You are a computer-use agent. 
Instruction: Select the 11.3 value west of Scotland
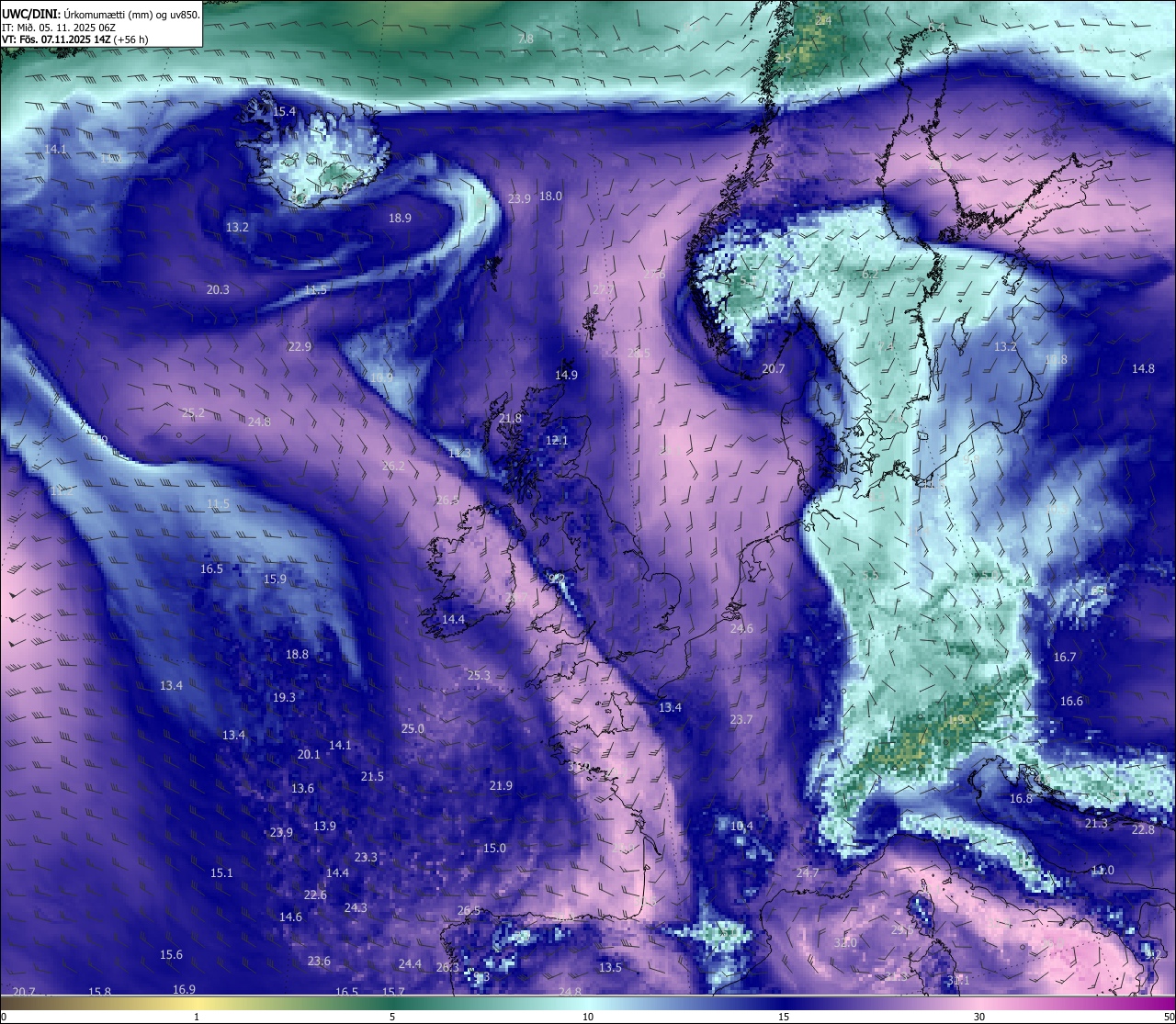click(459, 454)
